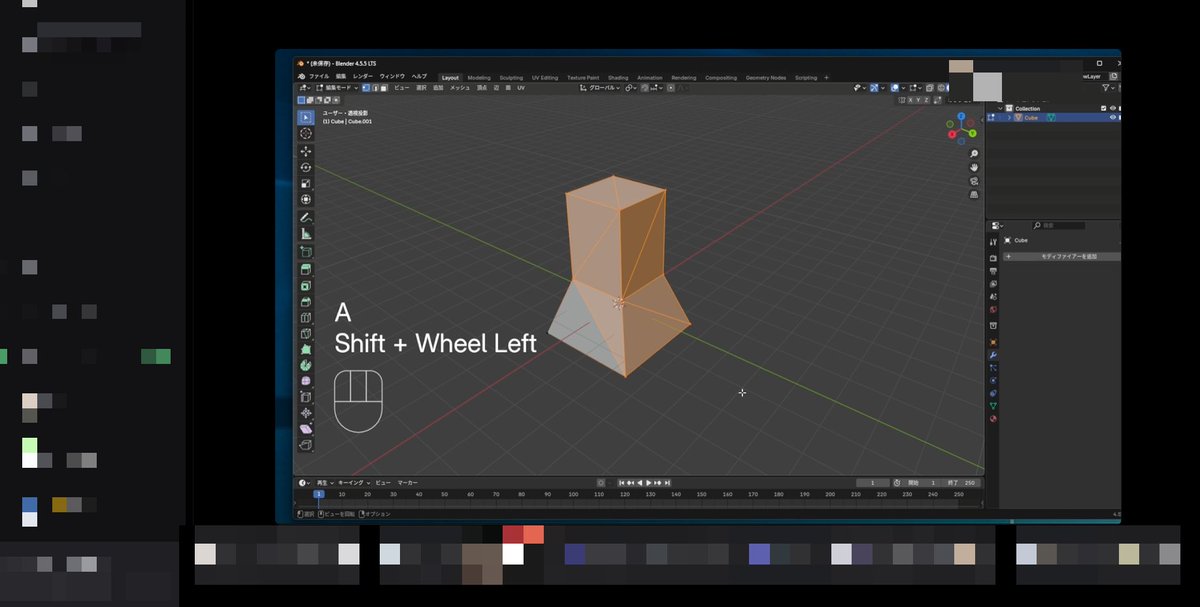Click the hand pan view gizmo

coord(974,167)
